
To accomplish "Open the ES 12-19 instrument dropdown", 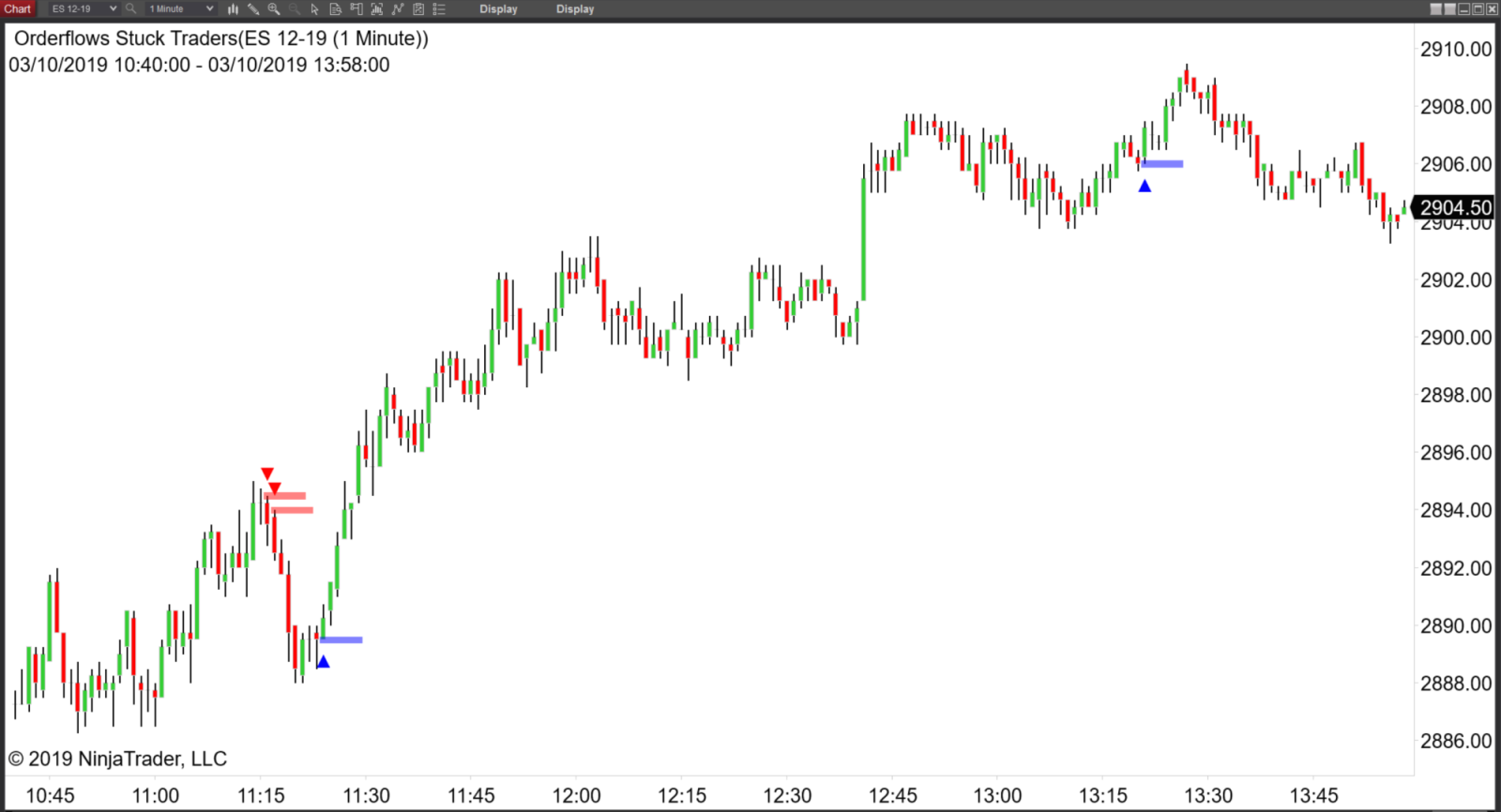I will tap(83, 9).
